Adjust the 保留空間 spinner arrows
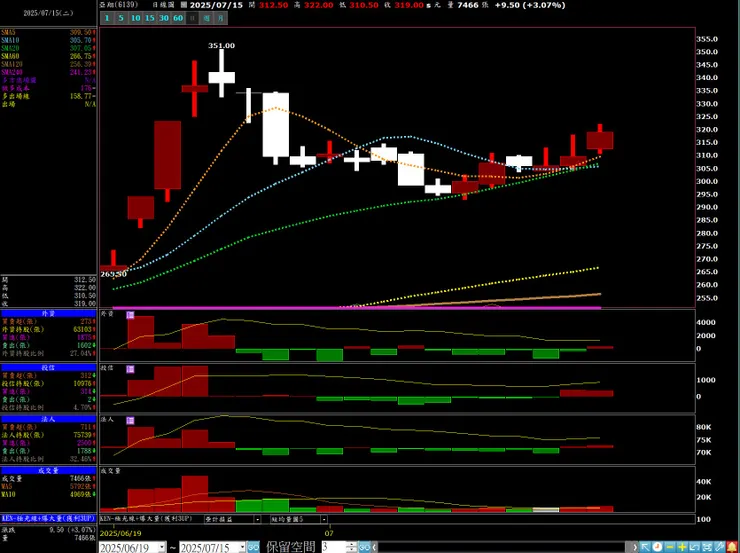 352,547
